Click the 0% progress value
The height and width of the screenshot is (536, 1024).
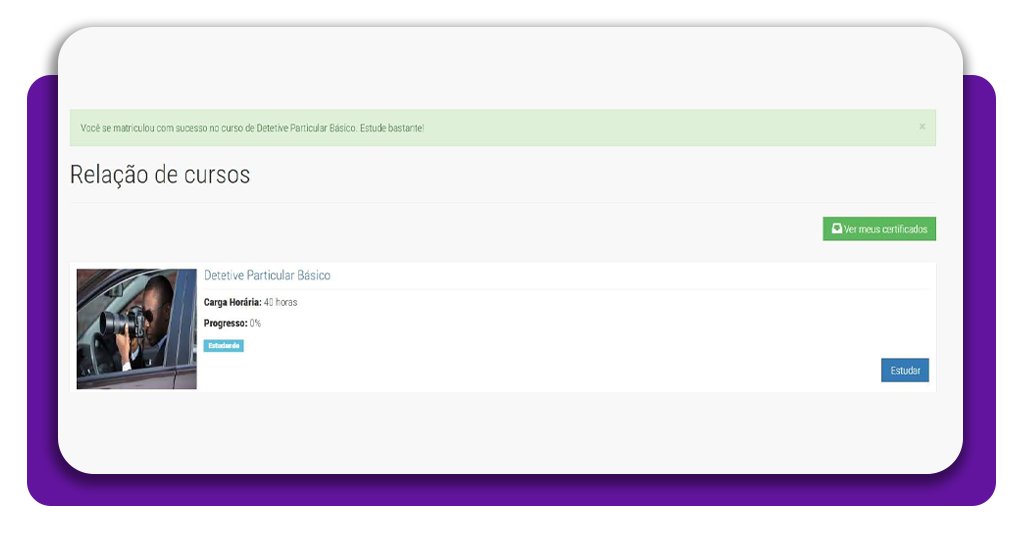[x=255, y=324]
